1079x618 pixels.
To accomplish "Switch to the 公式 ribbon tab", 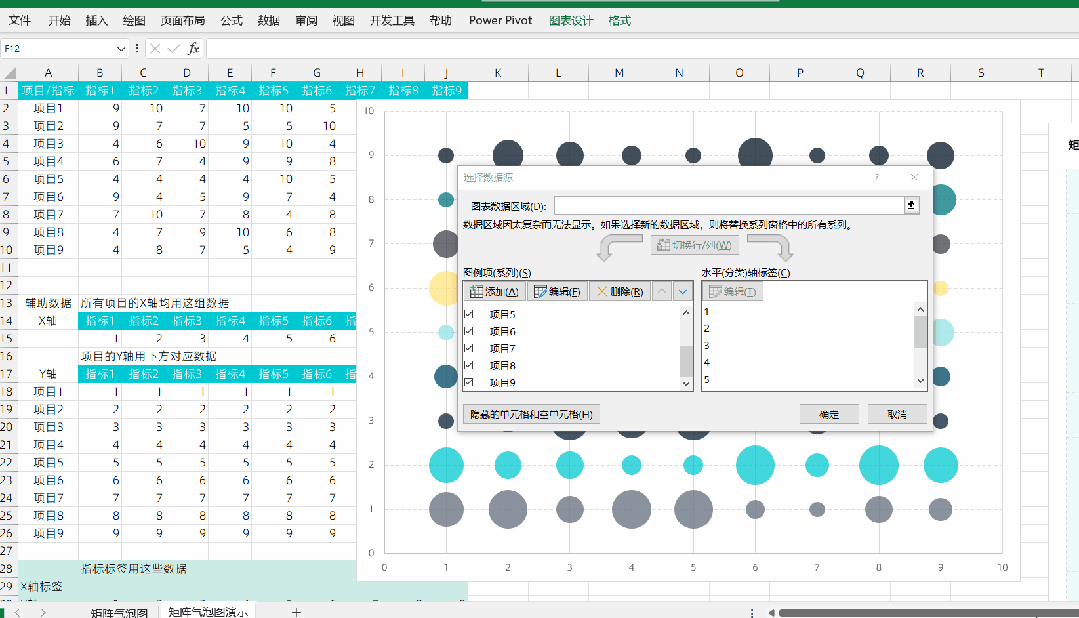I will tap(231, 20).
